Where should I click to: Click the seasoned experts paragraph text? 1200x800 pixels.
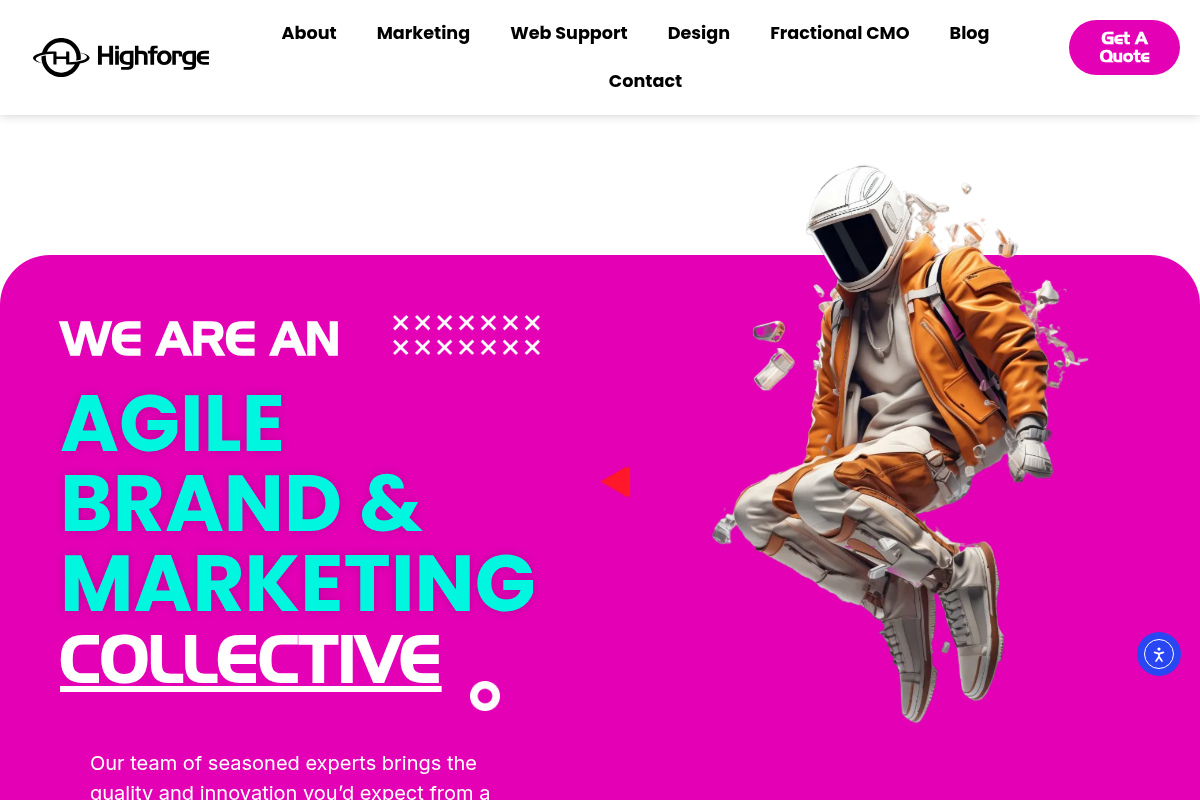point(290,778)
